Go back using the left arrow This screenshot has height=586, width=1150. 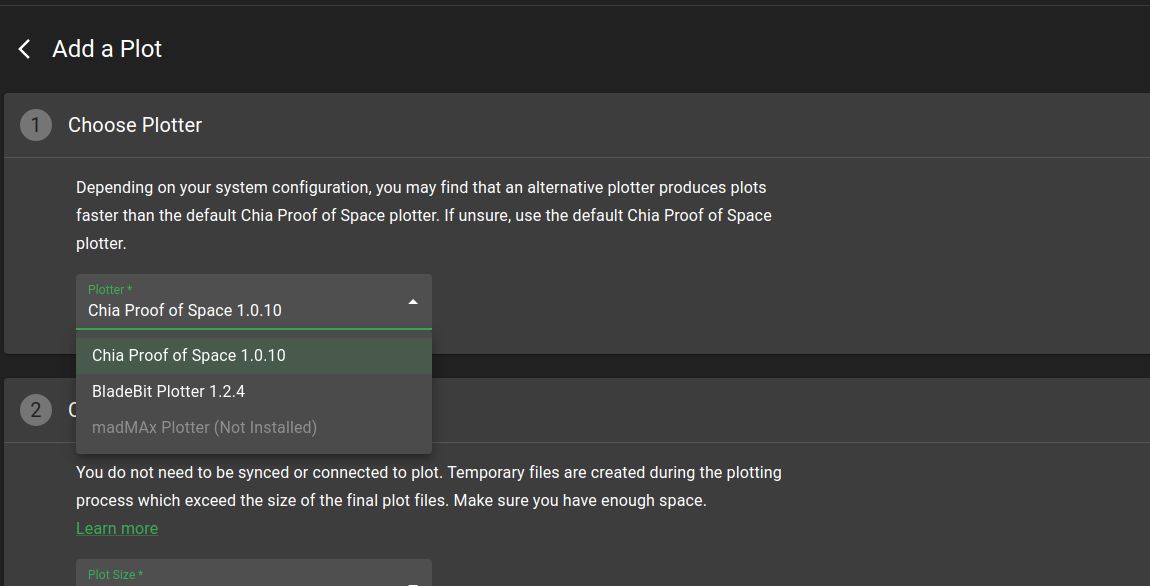click(x=25, y=49)
